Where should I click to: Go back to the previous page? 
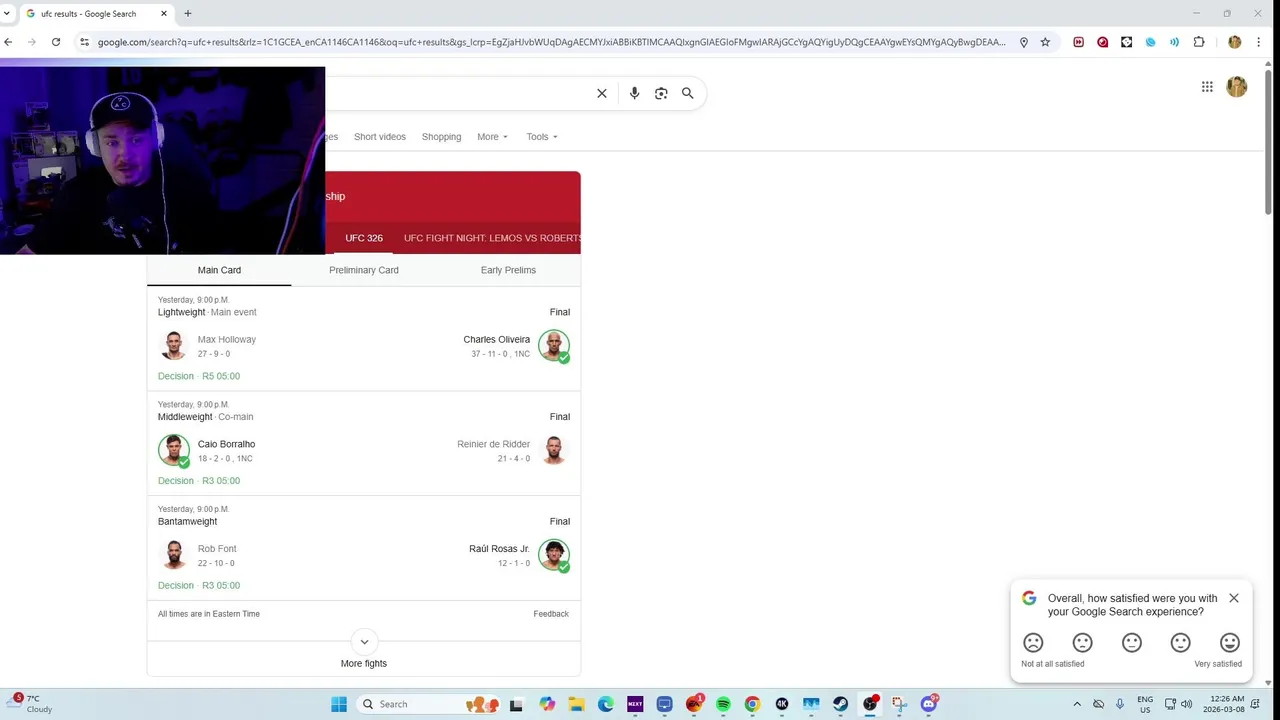click(8, 42)
